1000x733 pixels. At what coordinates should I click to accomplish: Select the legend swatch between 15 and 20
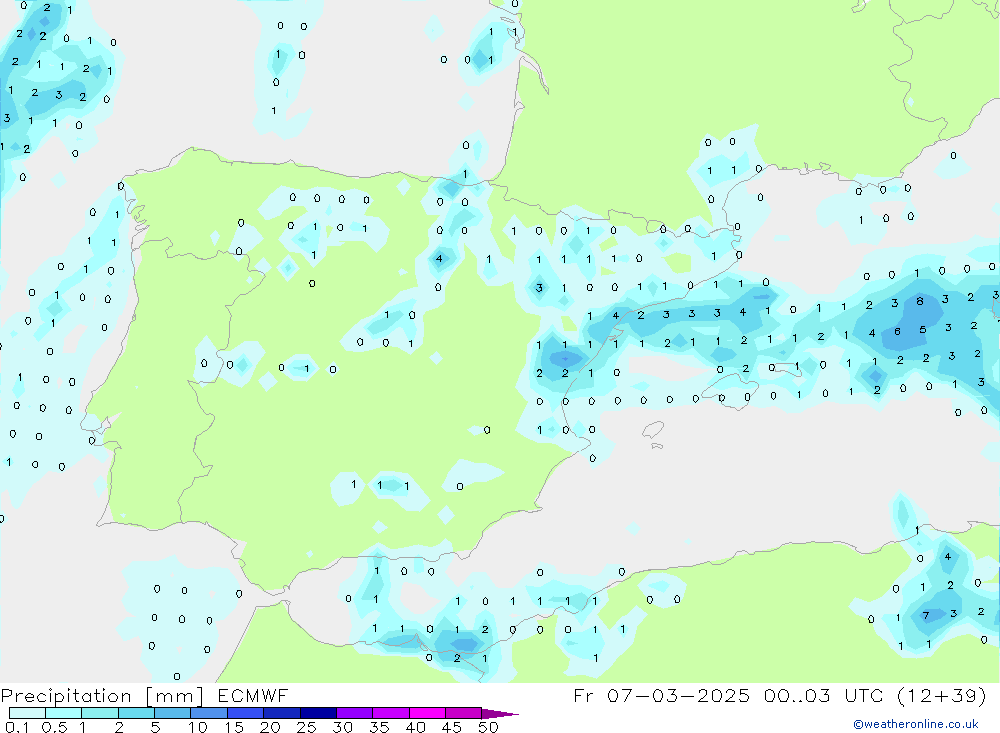click(x=245, y=713)
